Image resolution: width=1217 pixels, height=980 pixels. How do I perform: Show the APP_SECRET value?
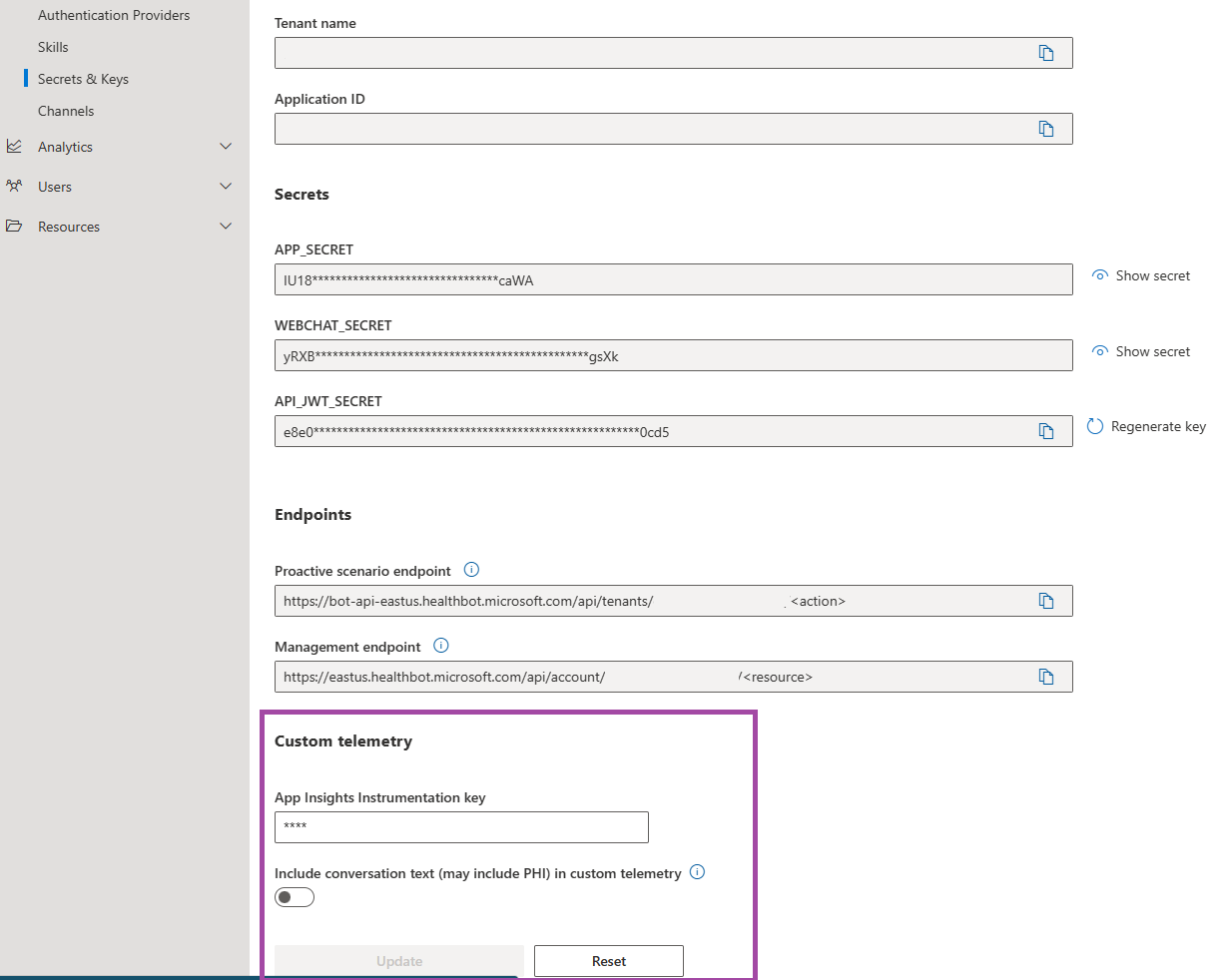1141,275
